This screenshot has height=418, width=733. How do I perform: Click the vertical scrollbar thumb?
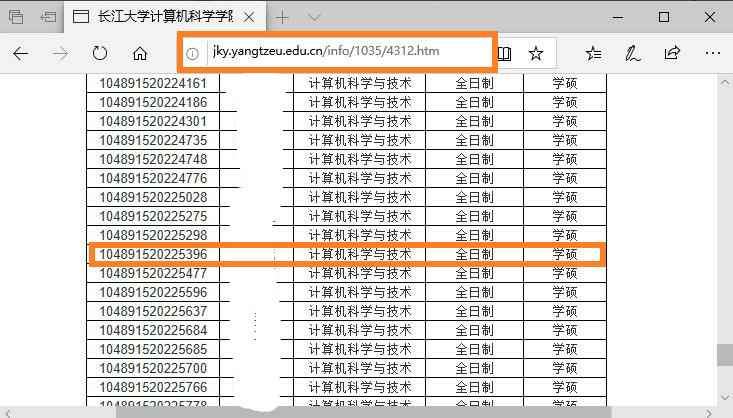click(725, 355)
